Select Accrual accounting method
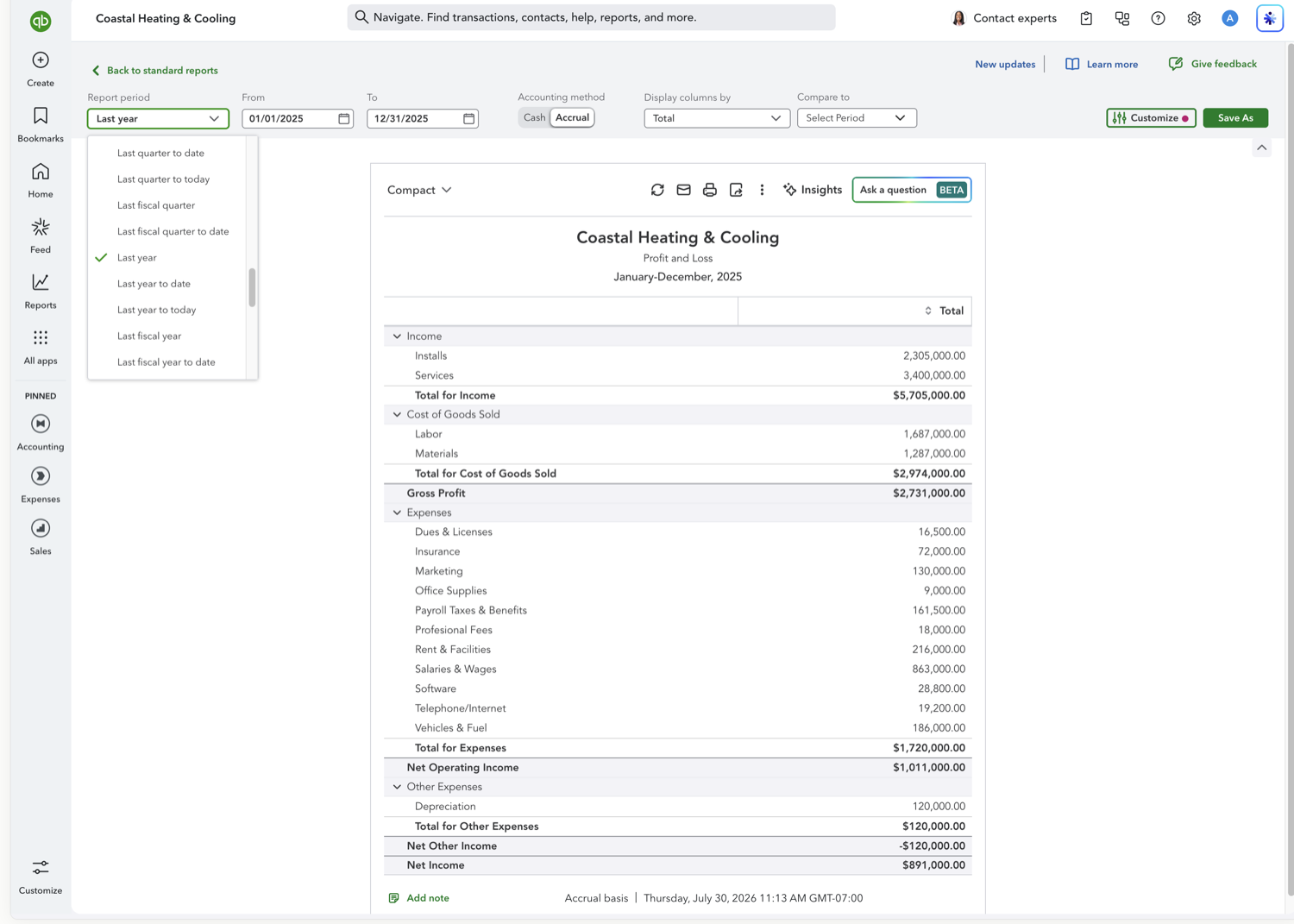The width and height of the screenshot is (1294, 924). point(572,117)
